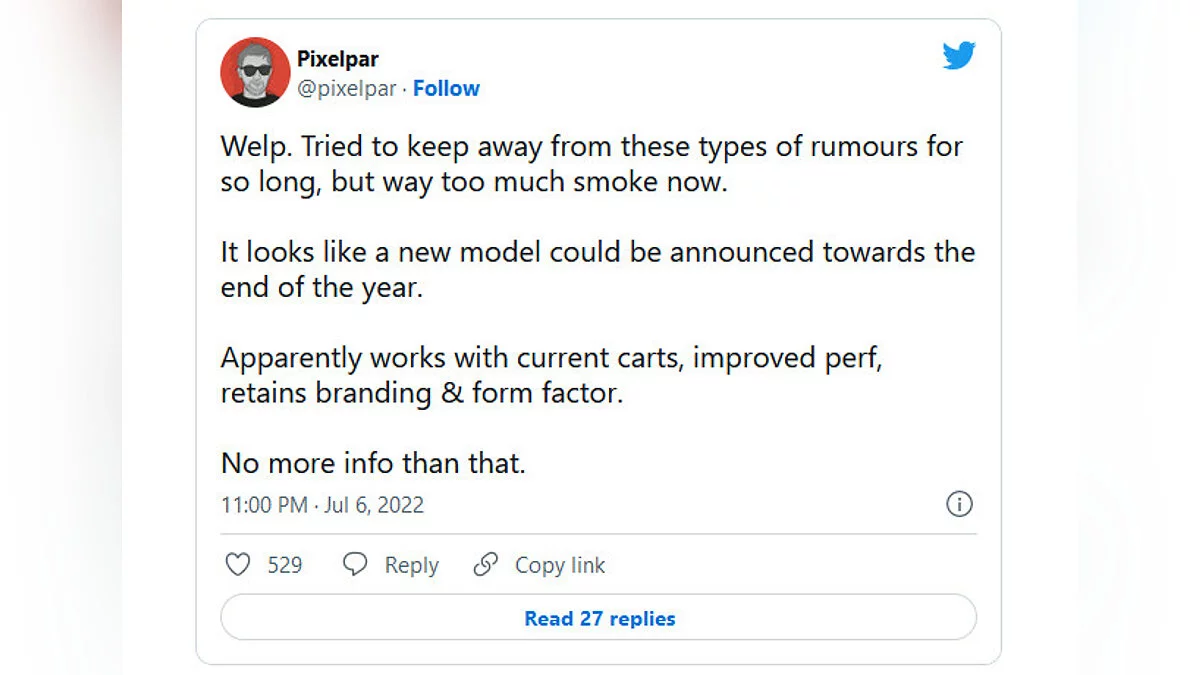
Task: Click the reply speech bubble icon
Action: coord(355,565)
